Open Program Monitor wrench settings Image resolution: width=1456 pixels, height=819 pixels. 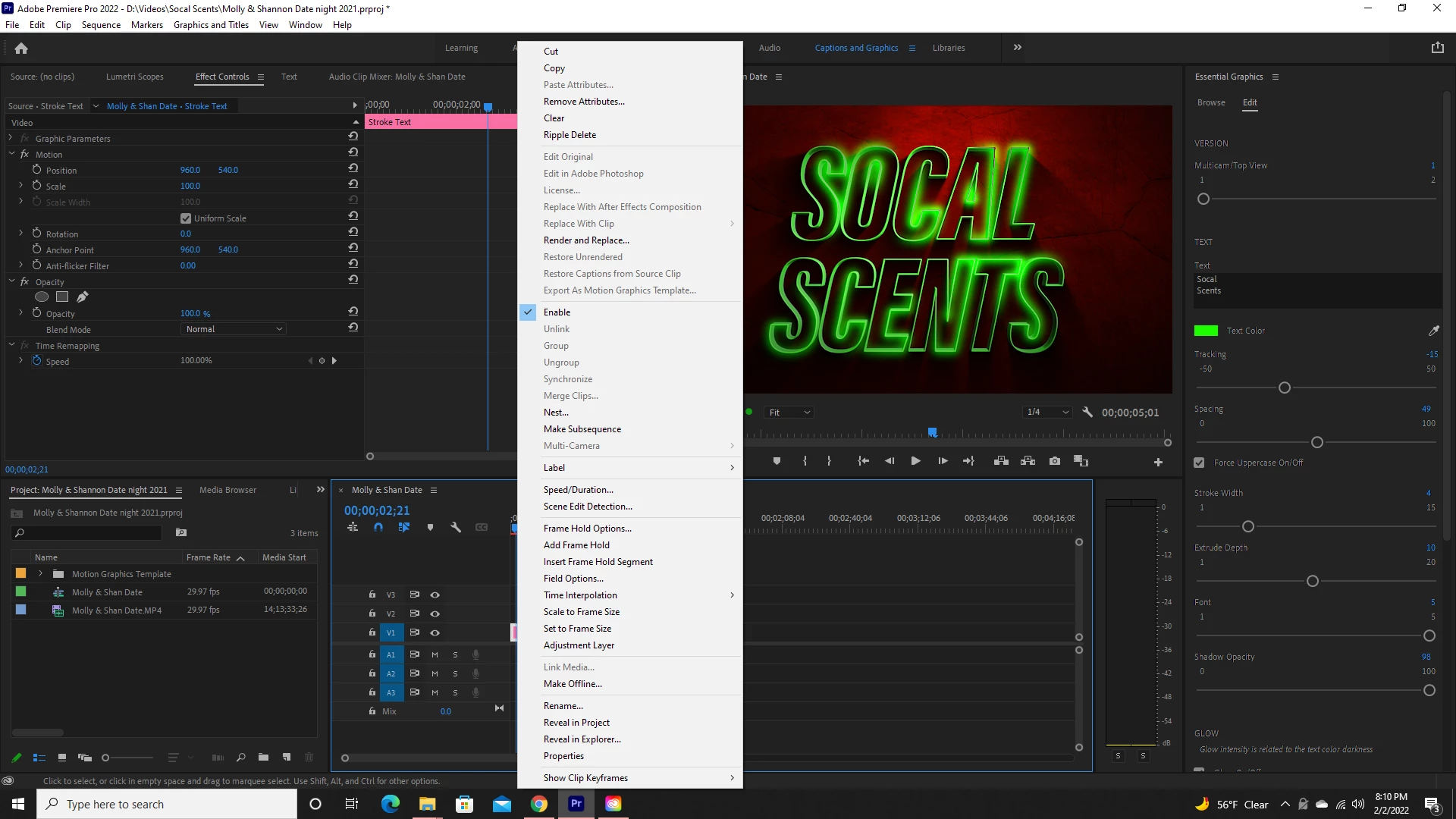1087,413
